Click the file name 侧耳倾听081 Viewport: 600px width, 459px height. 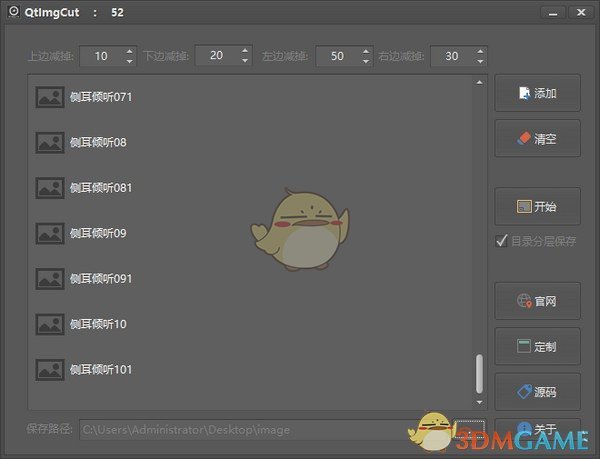click(x=101, y=188)
